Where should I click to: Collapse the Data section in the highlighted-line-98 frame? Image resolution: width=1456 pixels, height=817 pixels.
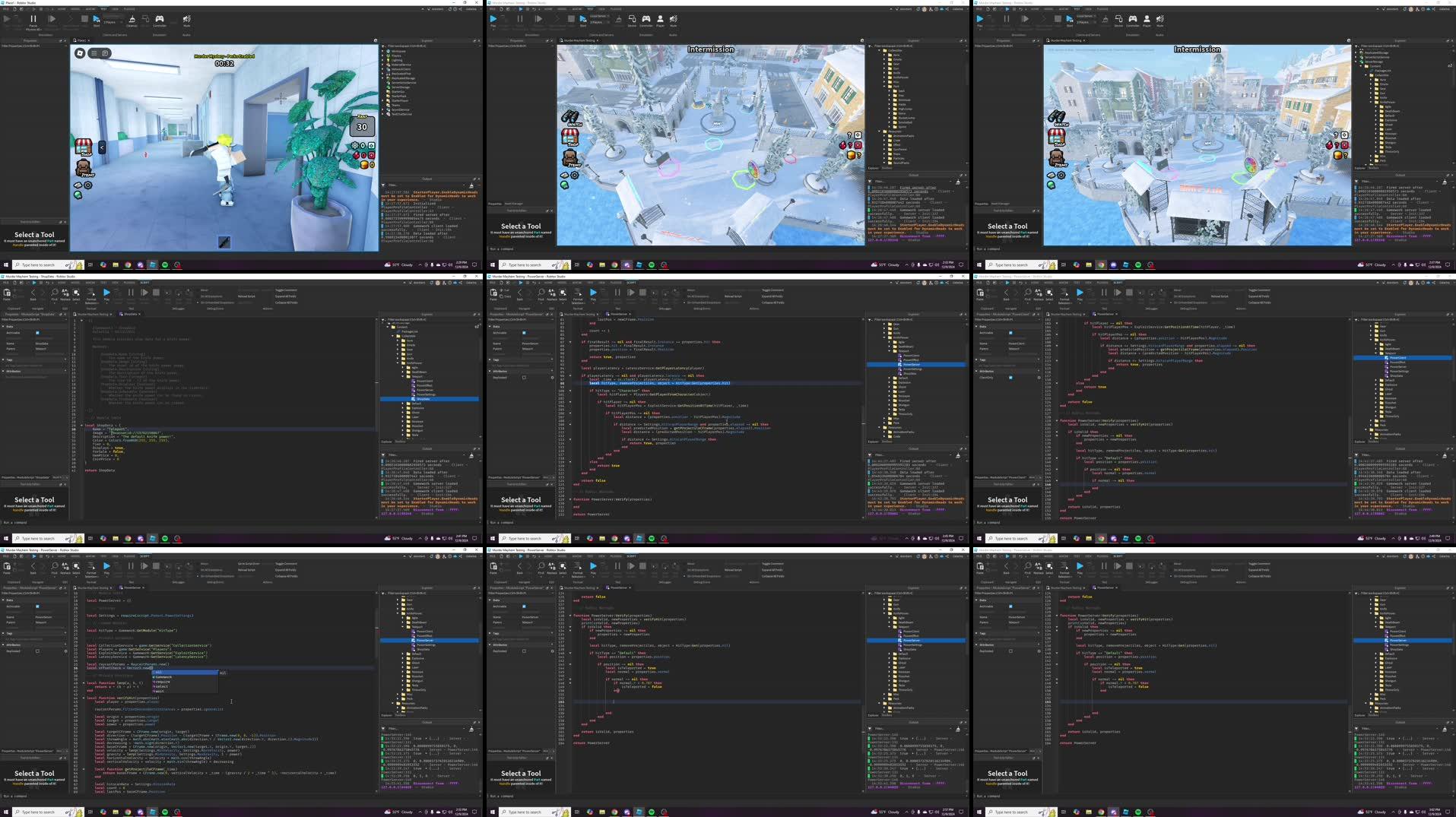pyautogui.click(x=491, y=326)
